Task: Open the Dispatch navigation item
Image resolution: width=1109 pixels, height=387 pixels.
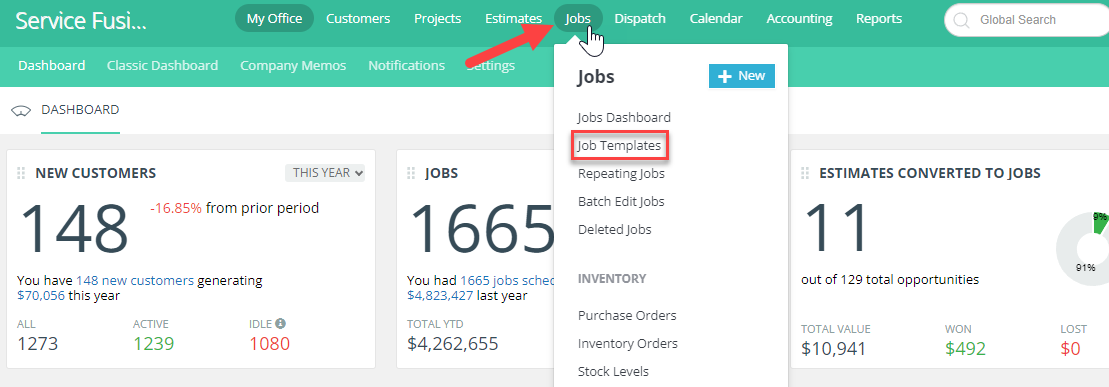Action: coord(640,19)
